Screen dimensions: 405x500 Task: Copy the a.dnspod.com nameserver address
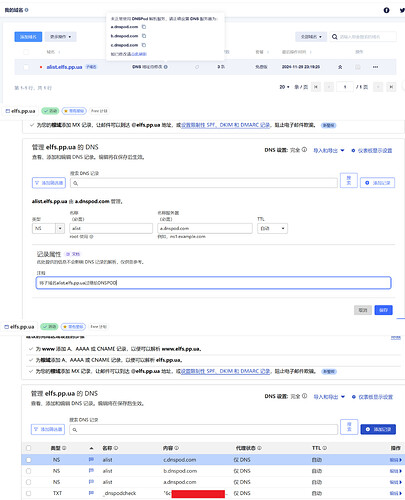[144, 27]
